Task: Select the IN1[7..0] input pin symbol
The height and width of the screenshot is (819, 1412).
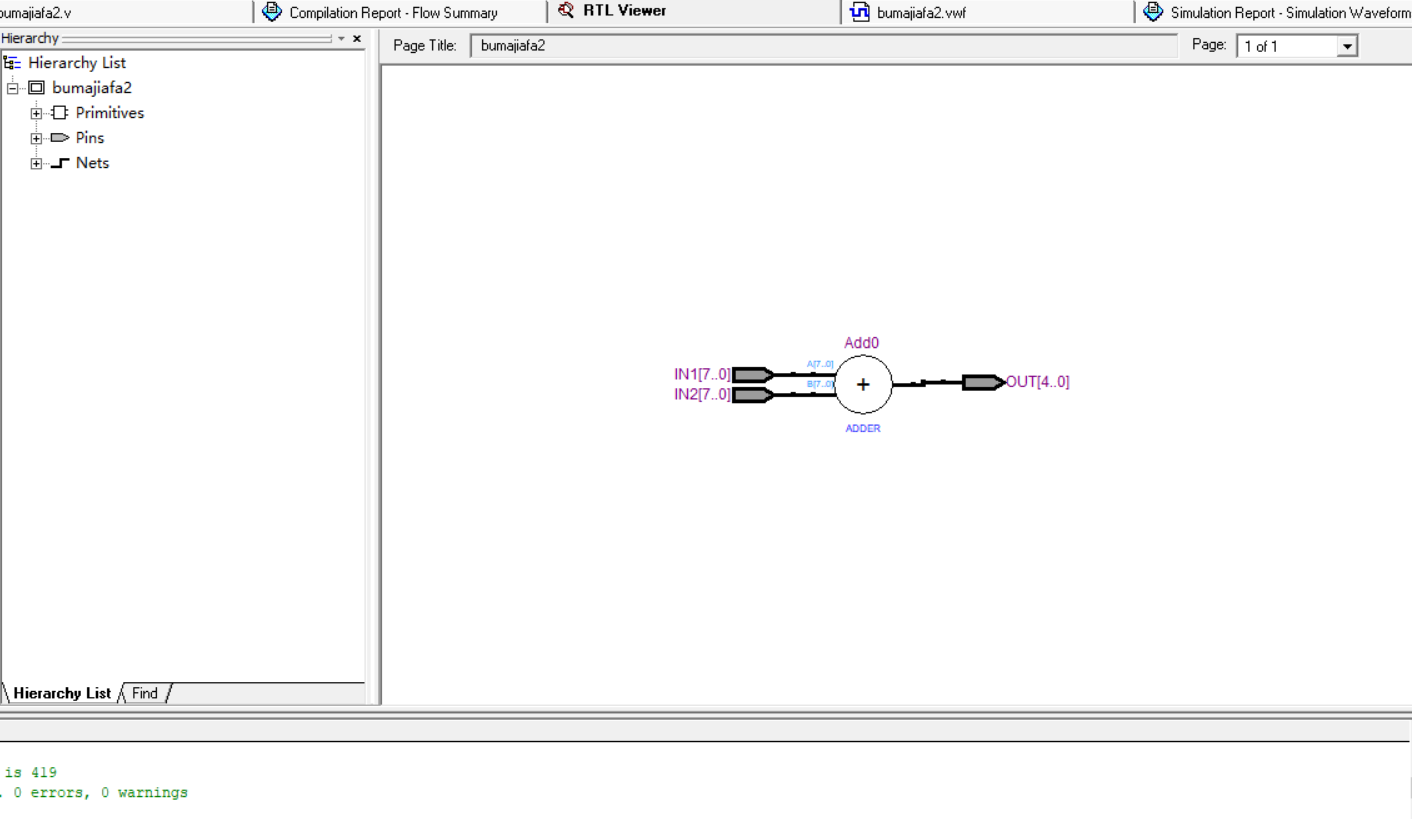Action: 753,375
